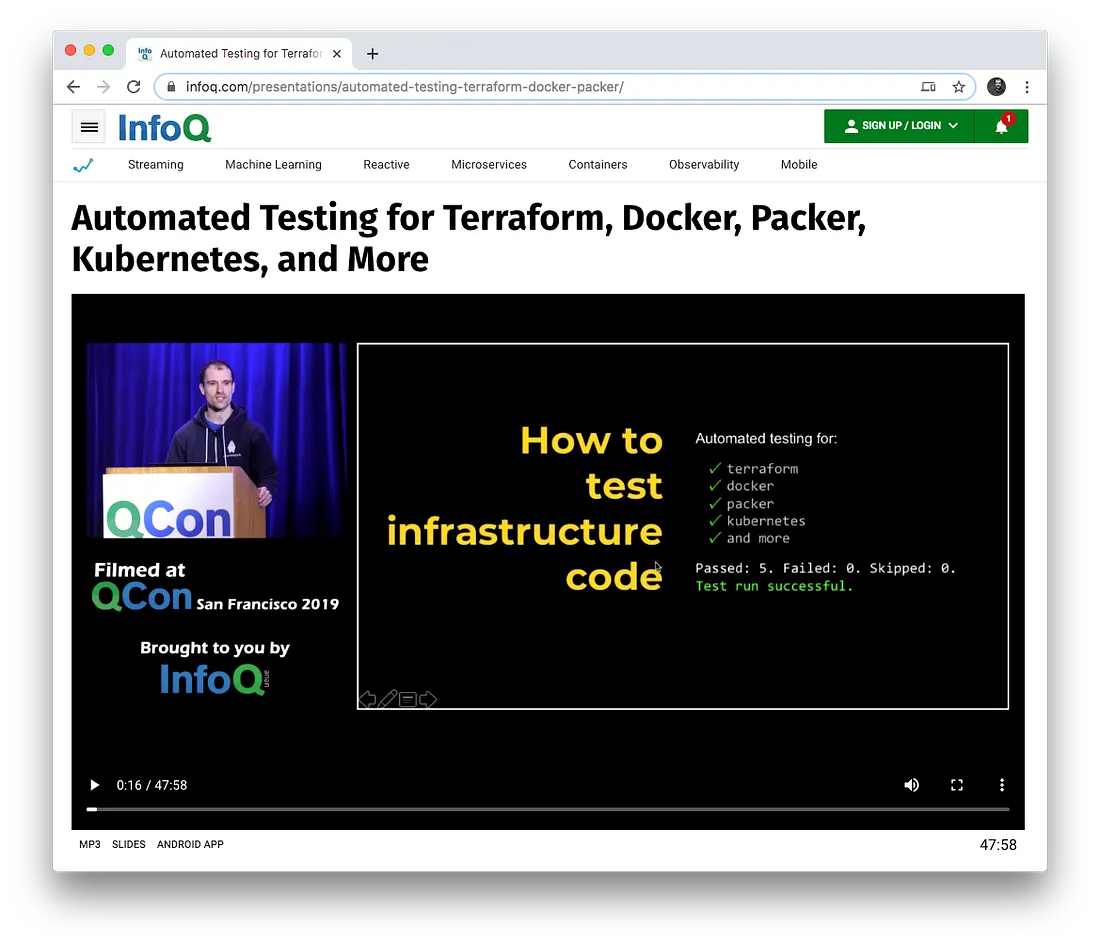Reload the page with the refresh icon
The width and height of the screenshot is (1100, 947).
(133, 87)
